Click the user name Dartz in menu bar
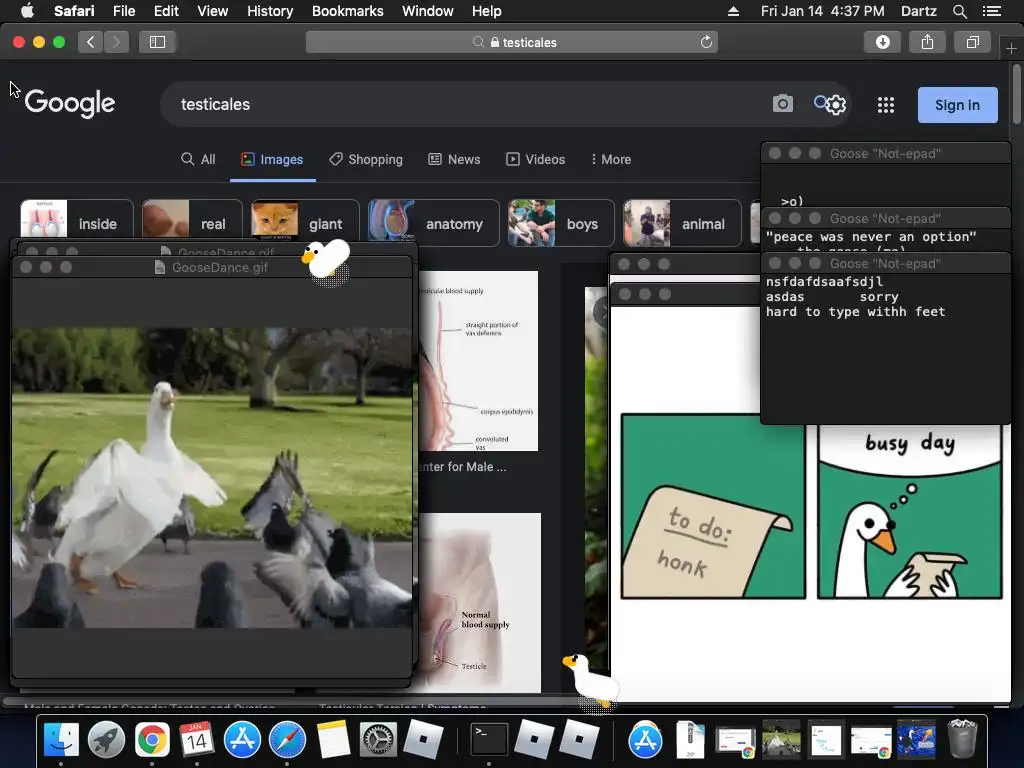 tap(918, 11)
